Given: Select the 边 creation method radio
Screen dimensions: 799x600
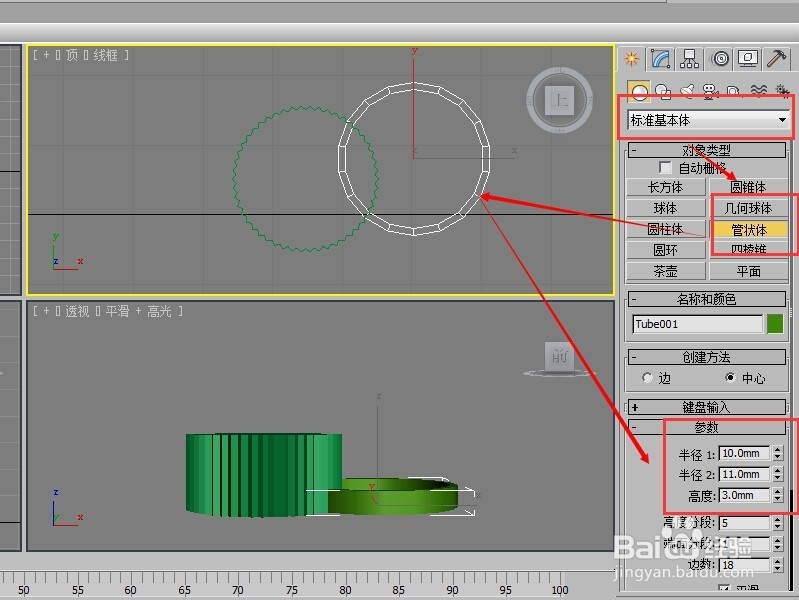Looking at the screenshot, I should [648, 378].
